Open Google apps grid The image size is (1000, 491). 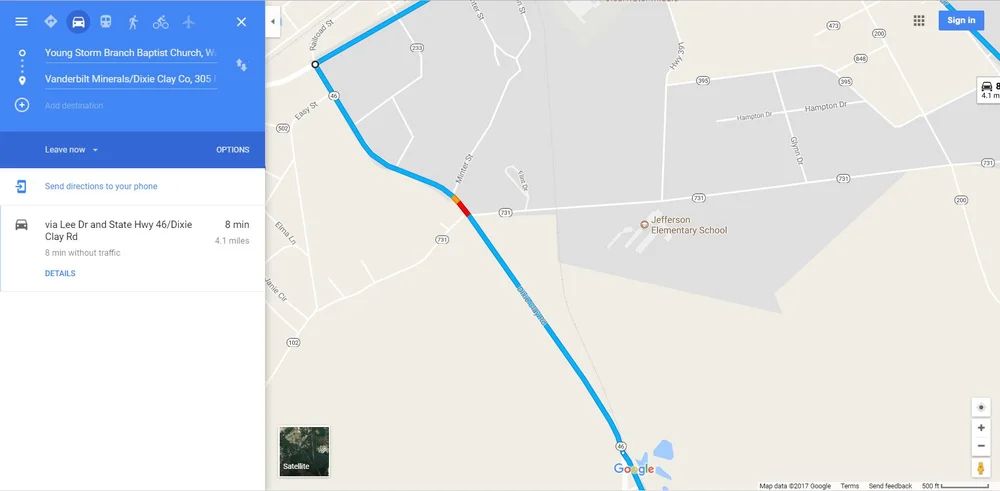918,20
